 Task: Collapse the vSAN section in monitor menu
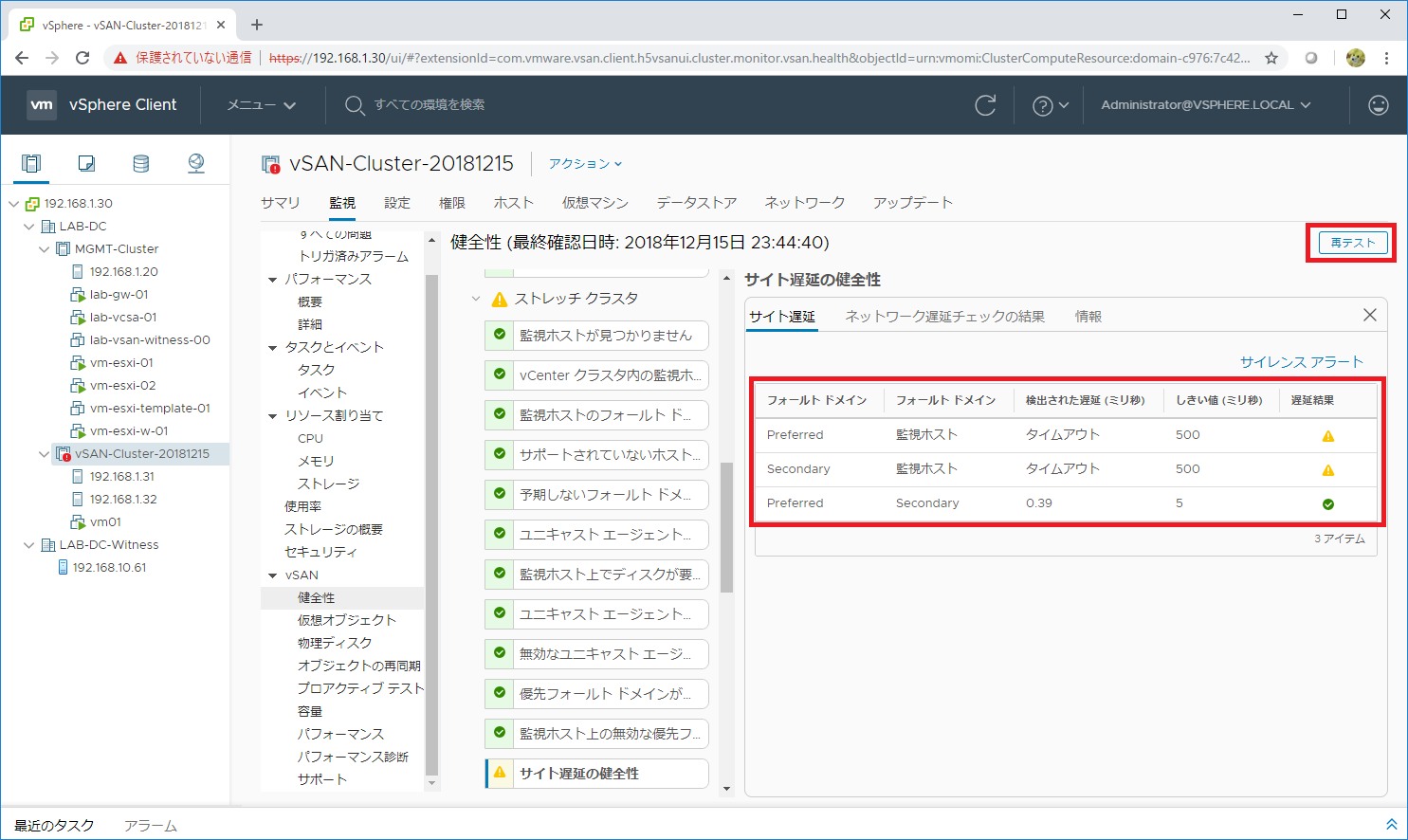(272, 575)
